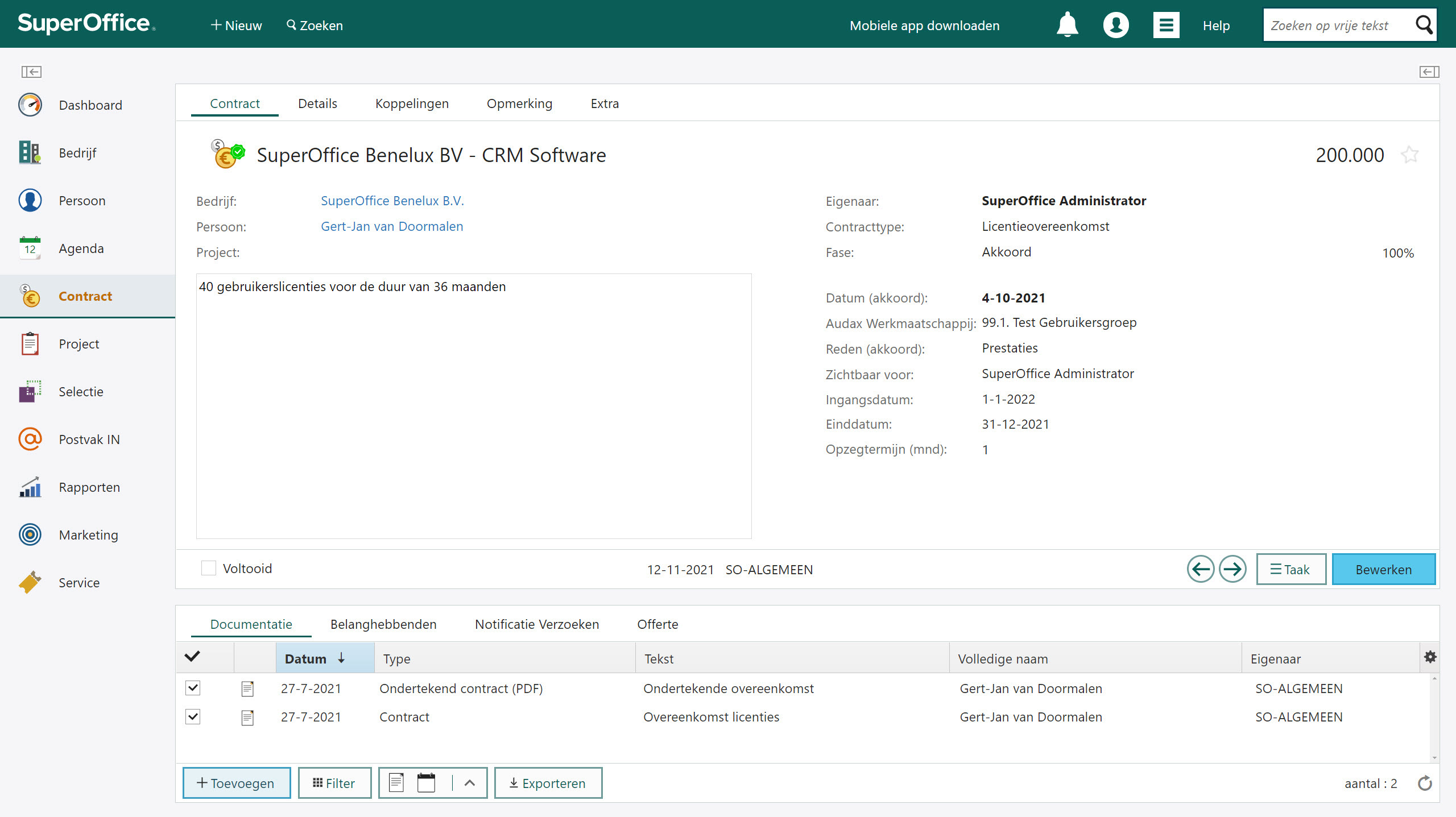Sort by Datum column
The image size is (1456, 817).
coord(325,658)
